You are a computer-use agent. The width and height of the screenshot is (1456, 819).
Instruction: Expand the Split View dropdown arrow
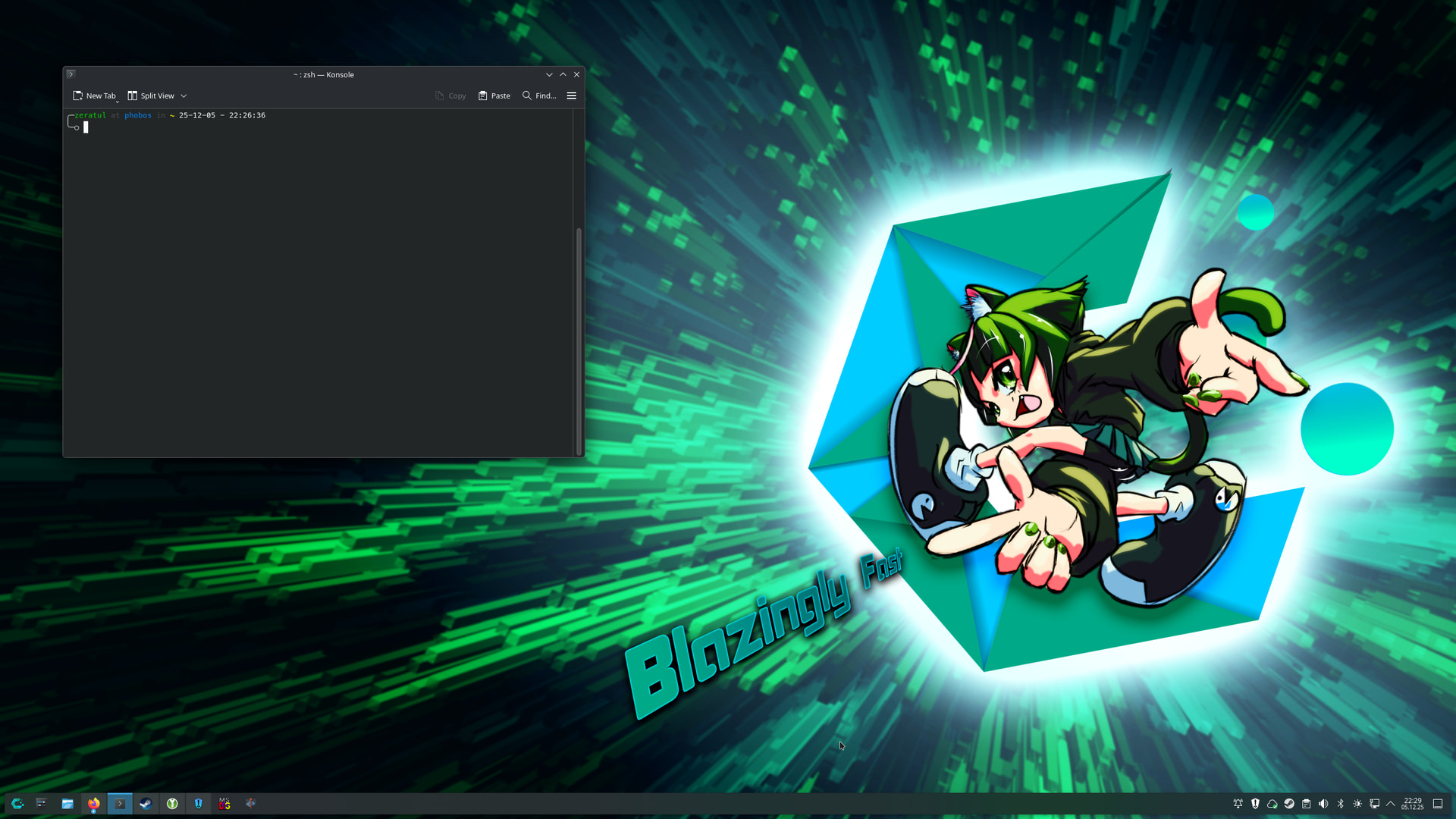tap(184, 96)
